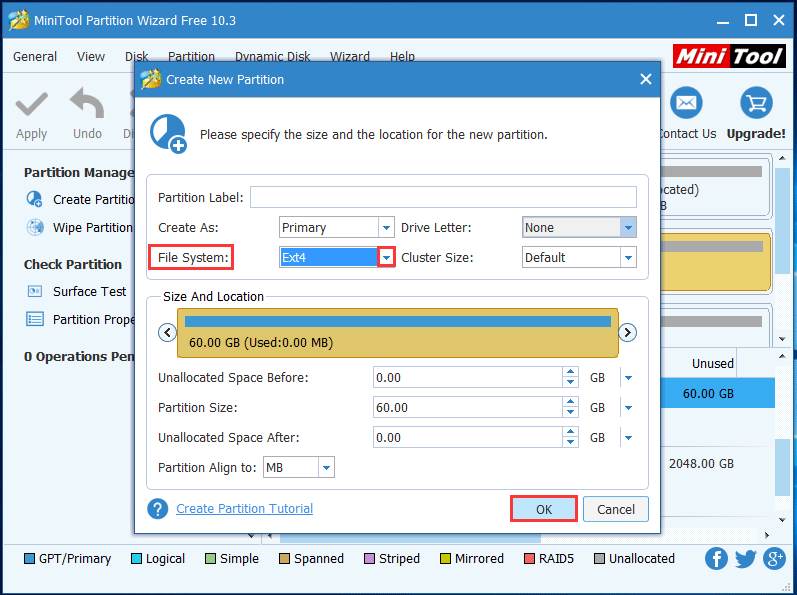Open the Drive Letter dropdown

628,227
